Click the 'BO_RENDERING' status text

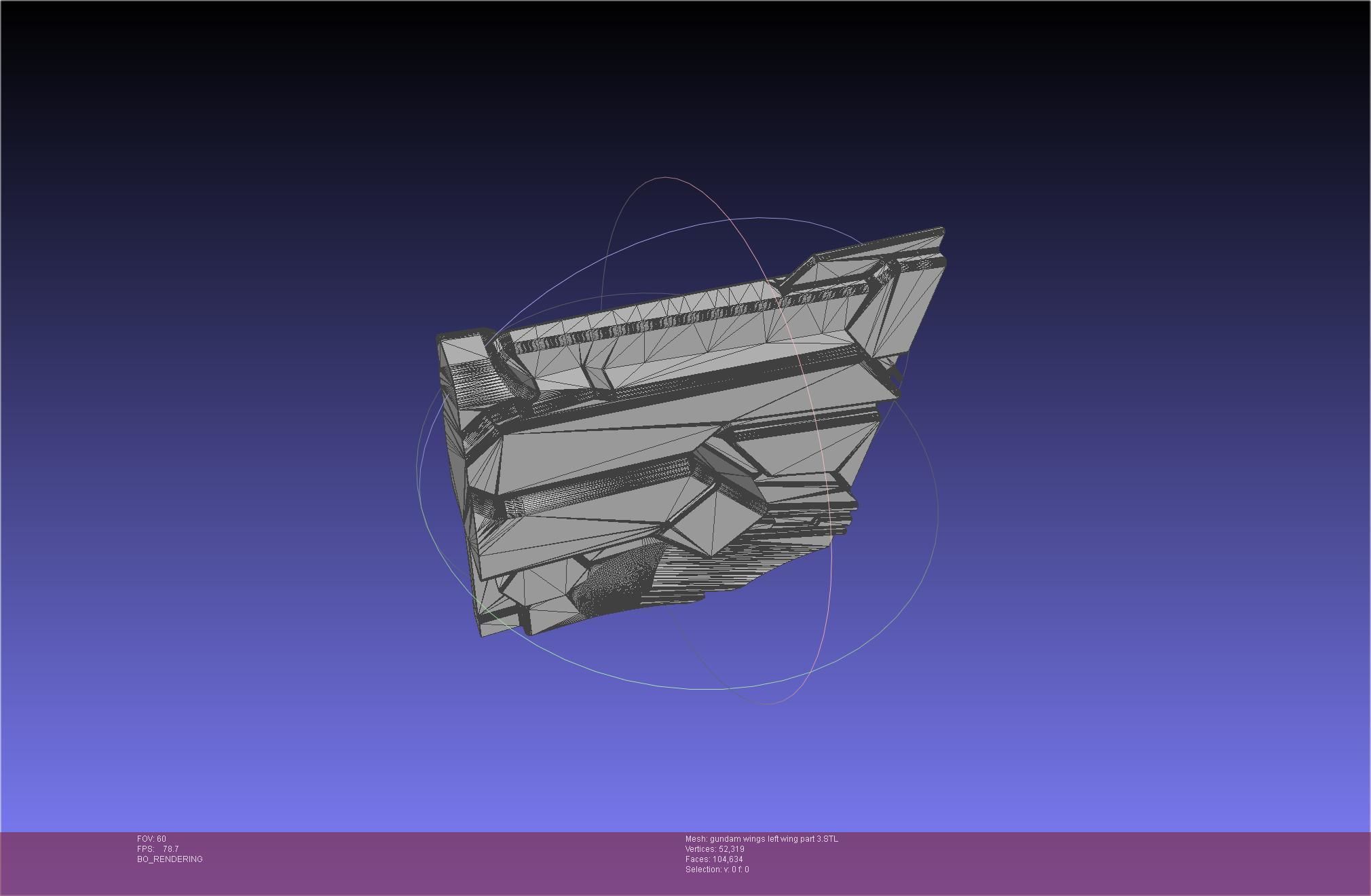click(x=170, y=859)
